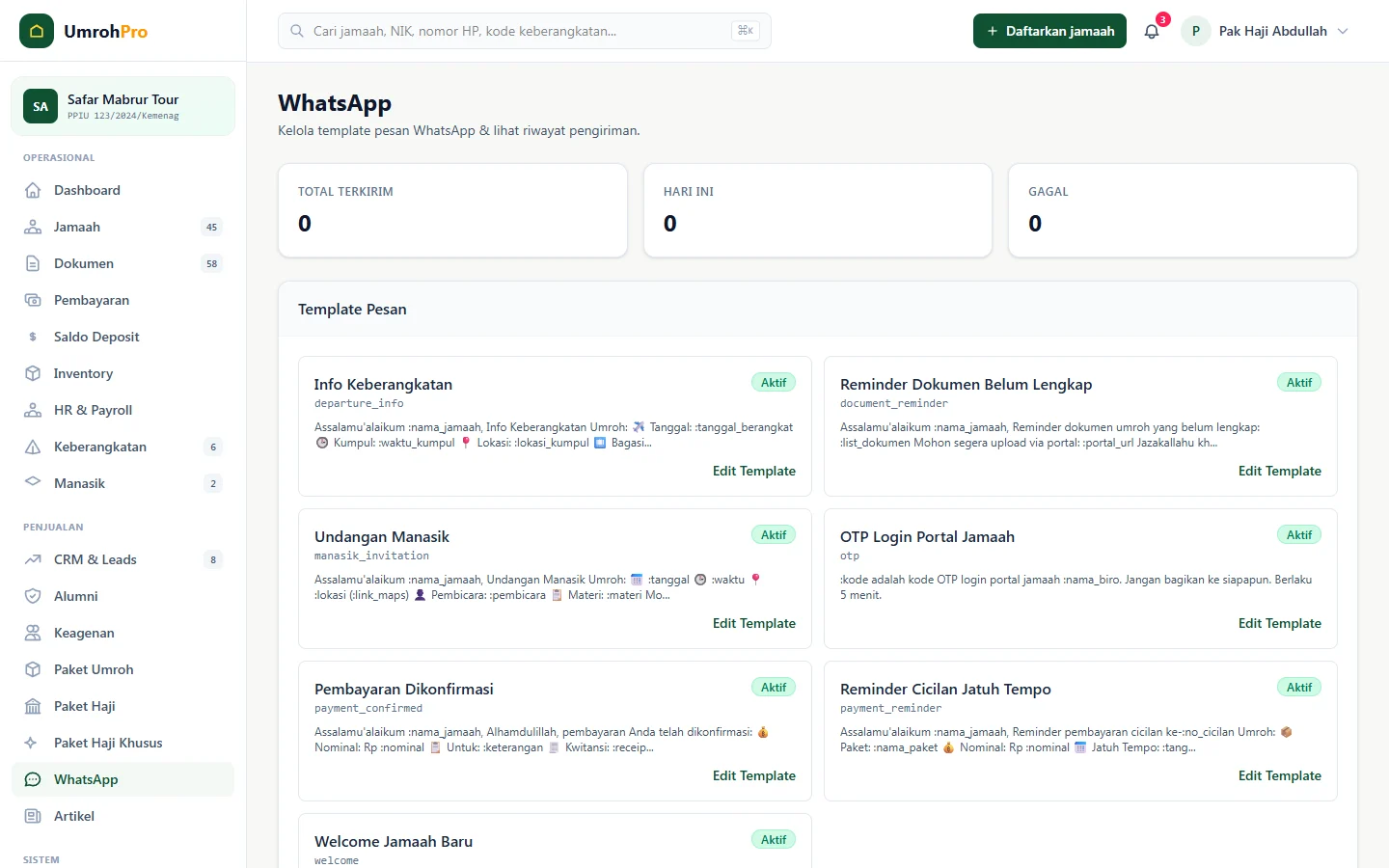Screen dimensions: 1389x868
Task: Edit Template for Reminder Dokumen Belum Lengkap
Action: tap(1280, 471)
